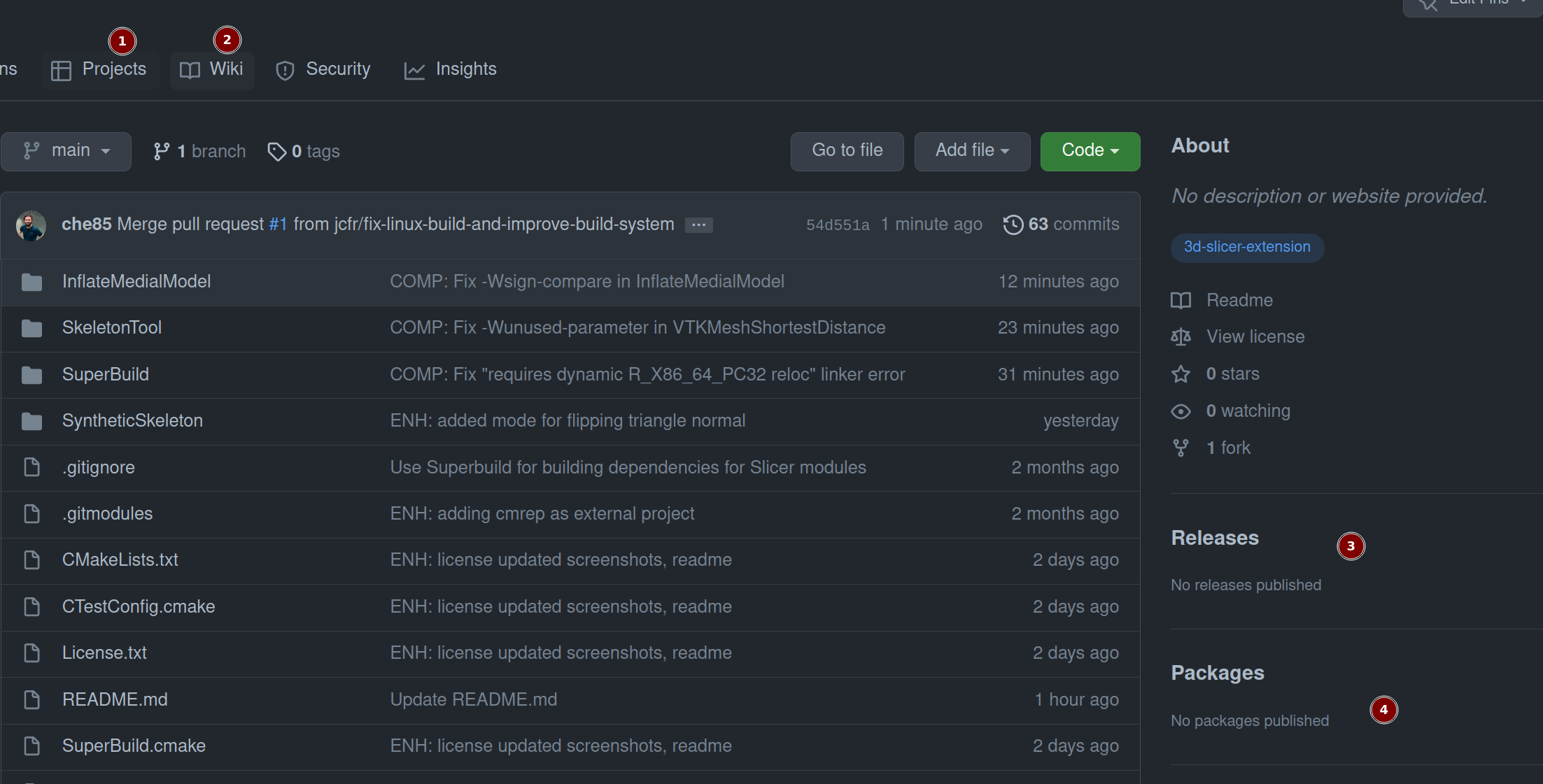
Task: Click the branch icon beside 1 branch
Action: (x=162, y=151)
